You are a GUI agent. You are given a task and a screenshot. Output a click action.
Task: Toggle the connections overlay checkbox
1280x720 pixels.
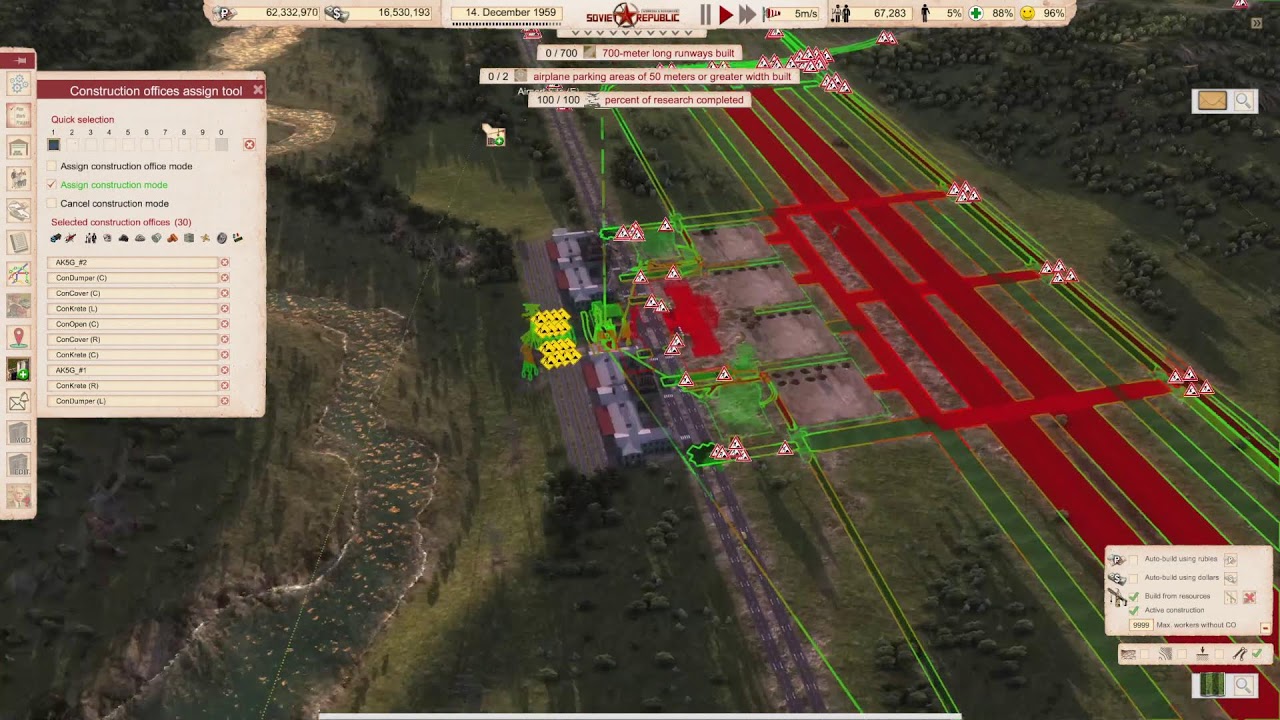click(1257, 655)
